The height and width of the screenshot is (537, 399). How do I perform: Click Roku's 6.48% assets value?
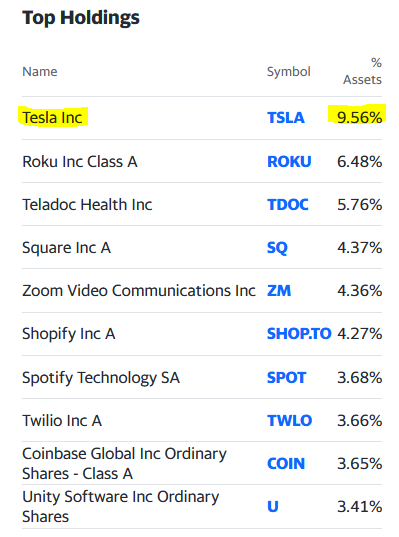[x=359, y=162]
